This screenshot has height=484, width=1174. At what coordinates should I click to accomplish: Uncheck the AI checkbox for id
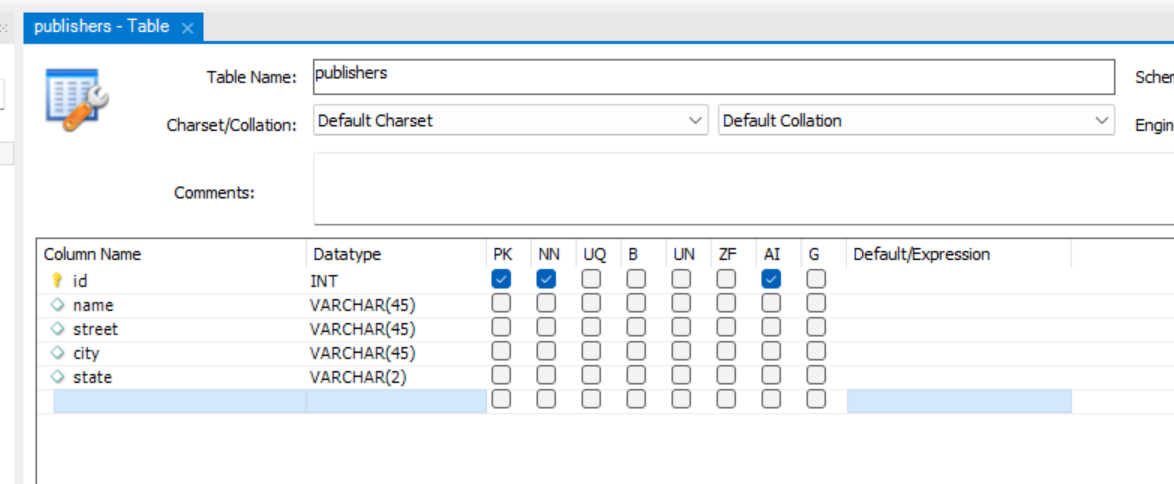(770, 280)
